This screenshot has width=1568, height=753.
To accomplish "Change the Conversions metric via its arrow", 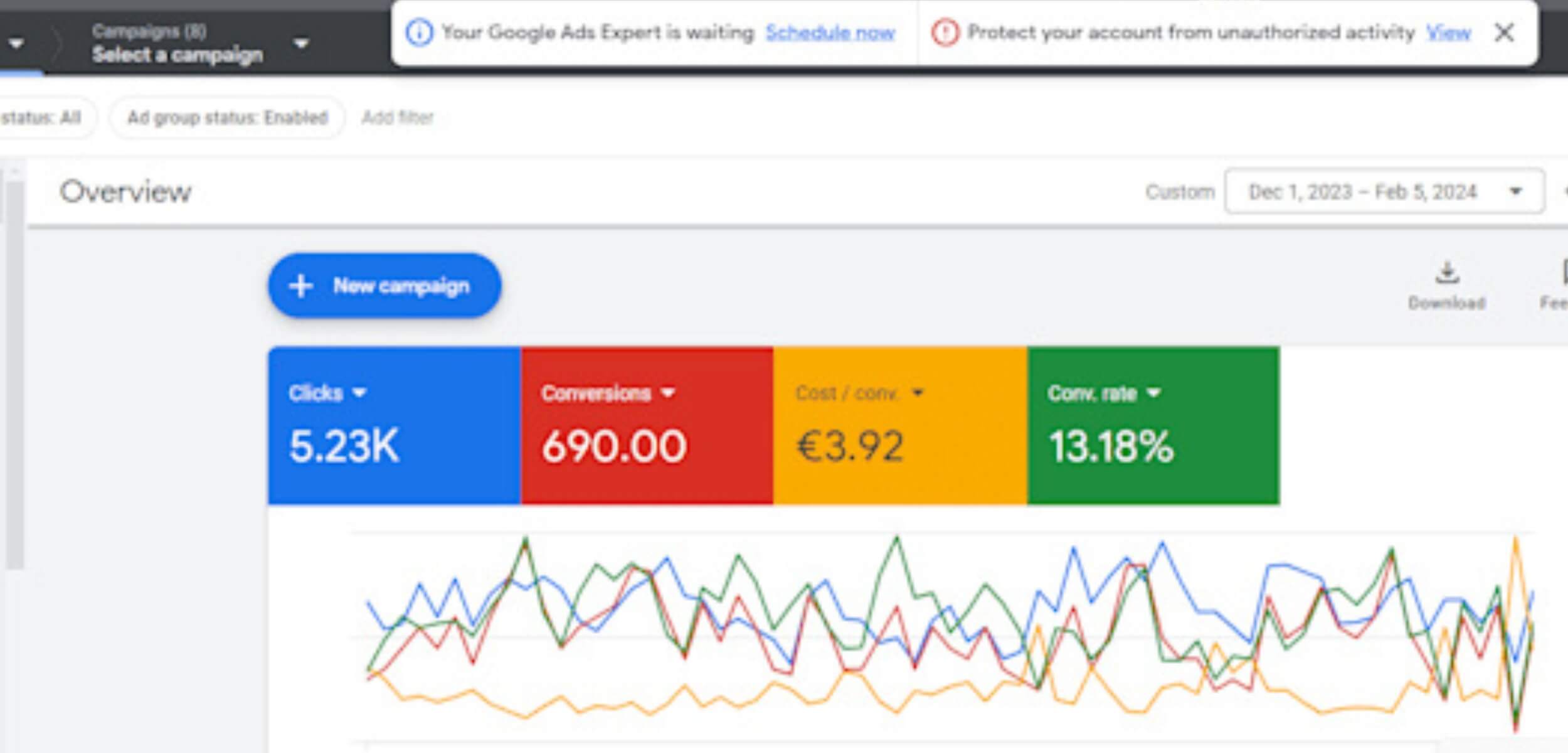I will pos(669,393).
